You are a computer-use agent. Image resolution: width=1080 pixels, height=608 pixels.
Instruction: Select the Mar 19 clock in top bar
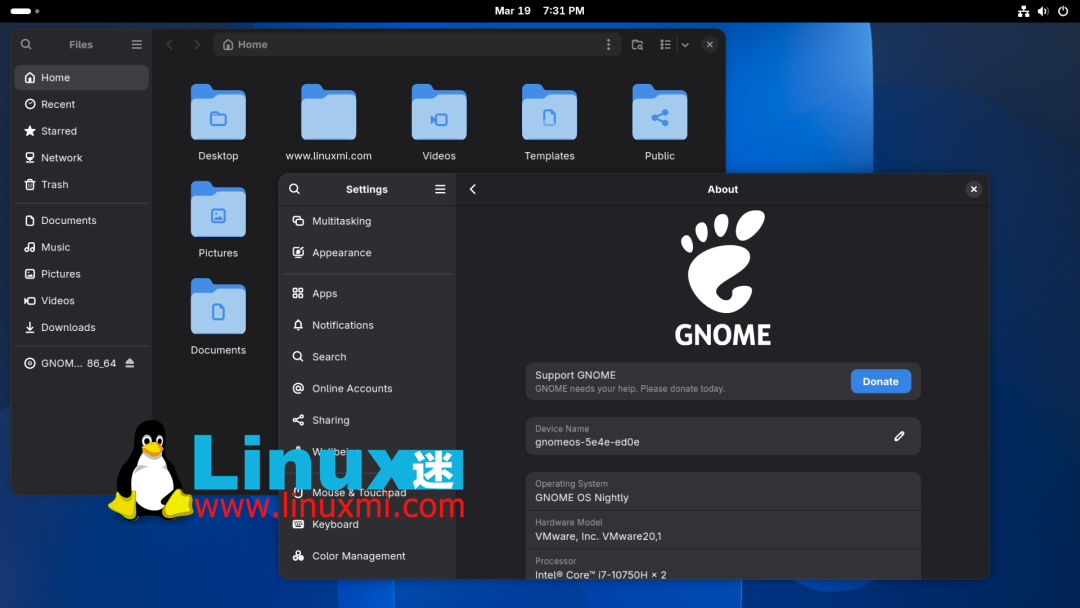pos(540,11)
